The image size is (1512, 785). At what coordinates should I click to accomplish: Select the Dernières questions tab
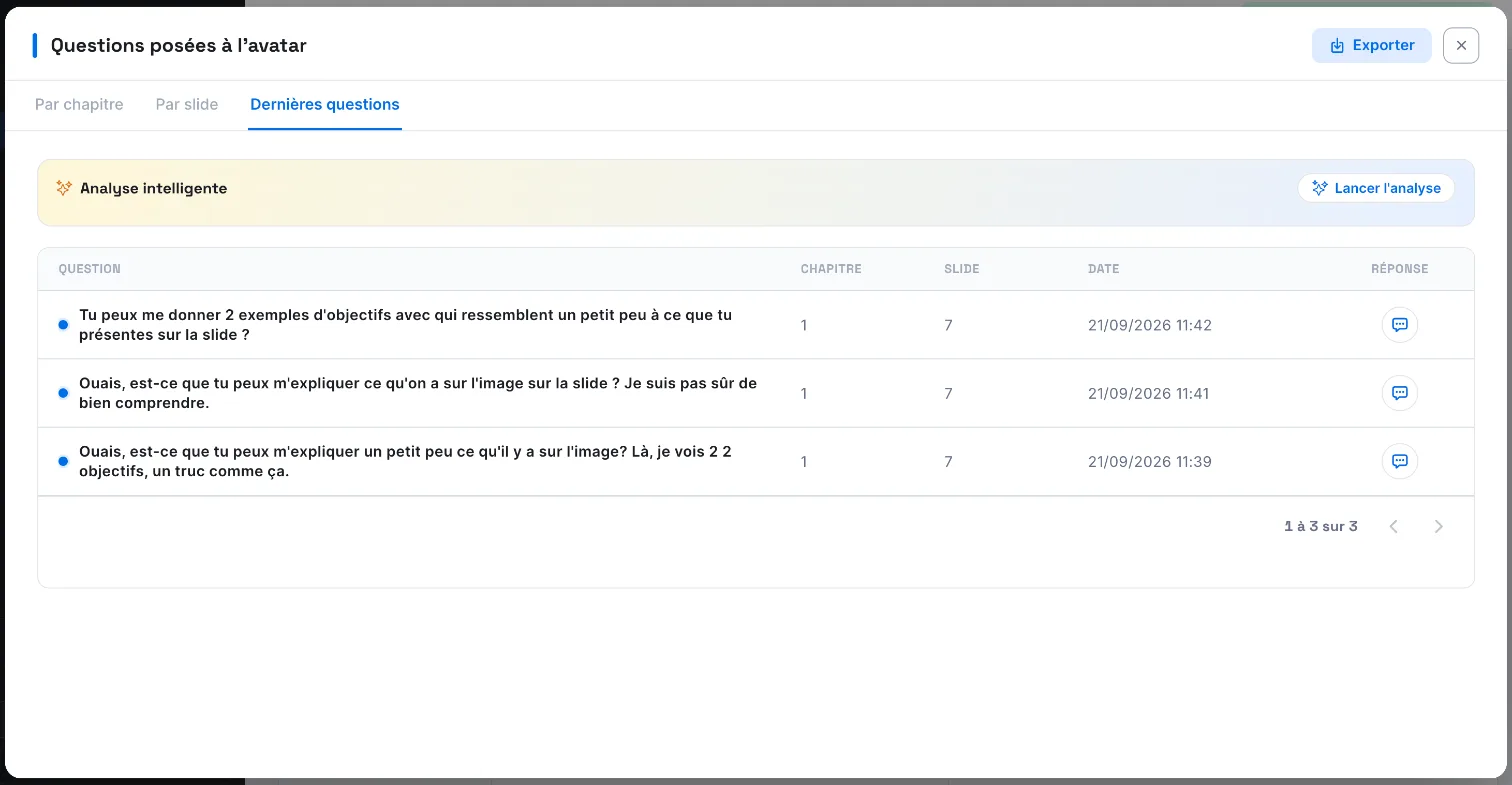click(x=325, y=104)
